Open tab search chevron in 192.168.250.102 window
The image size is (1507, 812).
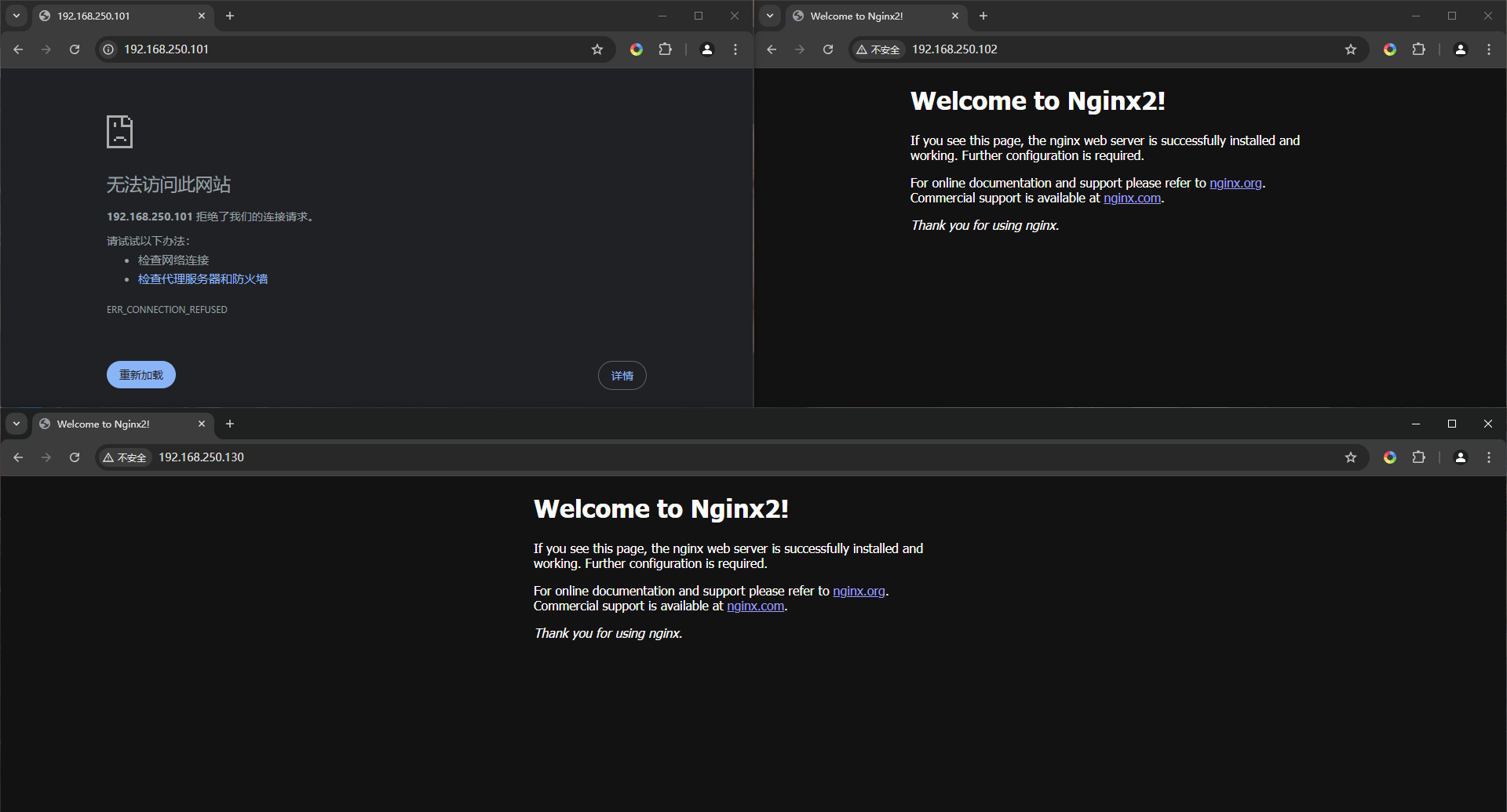[770, 16]
